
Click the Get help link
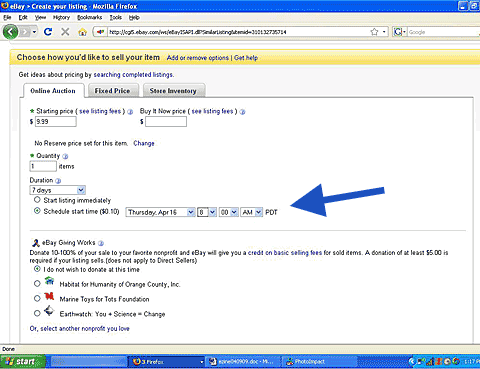click(x=246, y=58)
